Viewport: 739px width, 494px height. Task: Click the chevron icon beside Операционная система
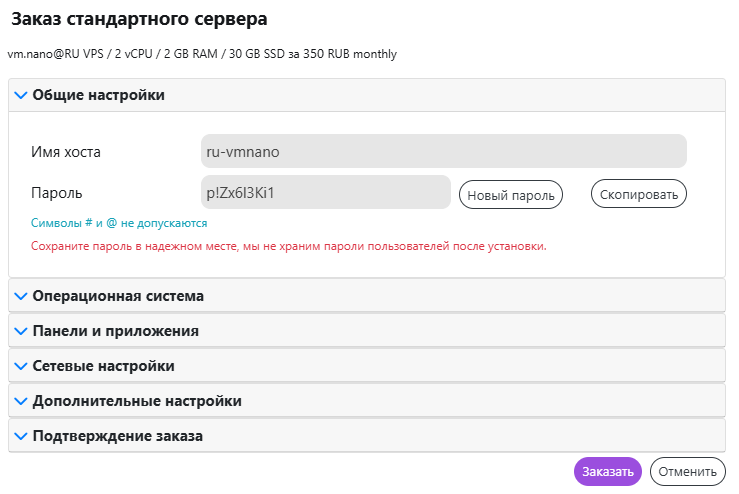tap(21, 297)
